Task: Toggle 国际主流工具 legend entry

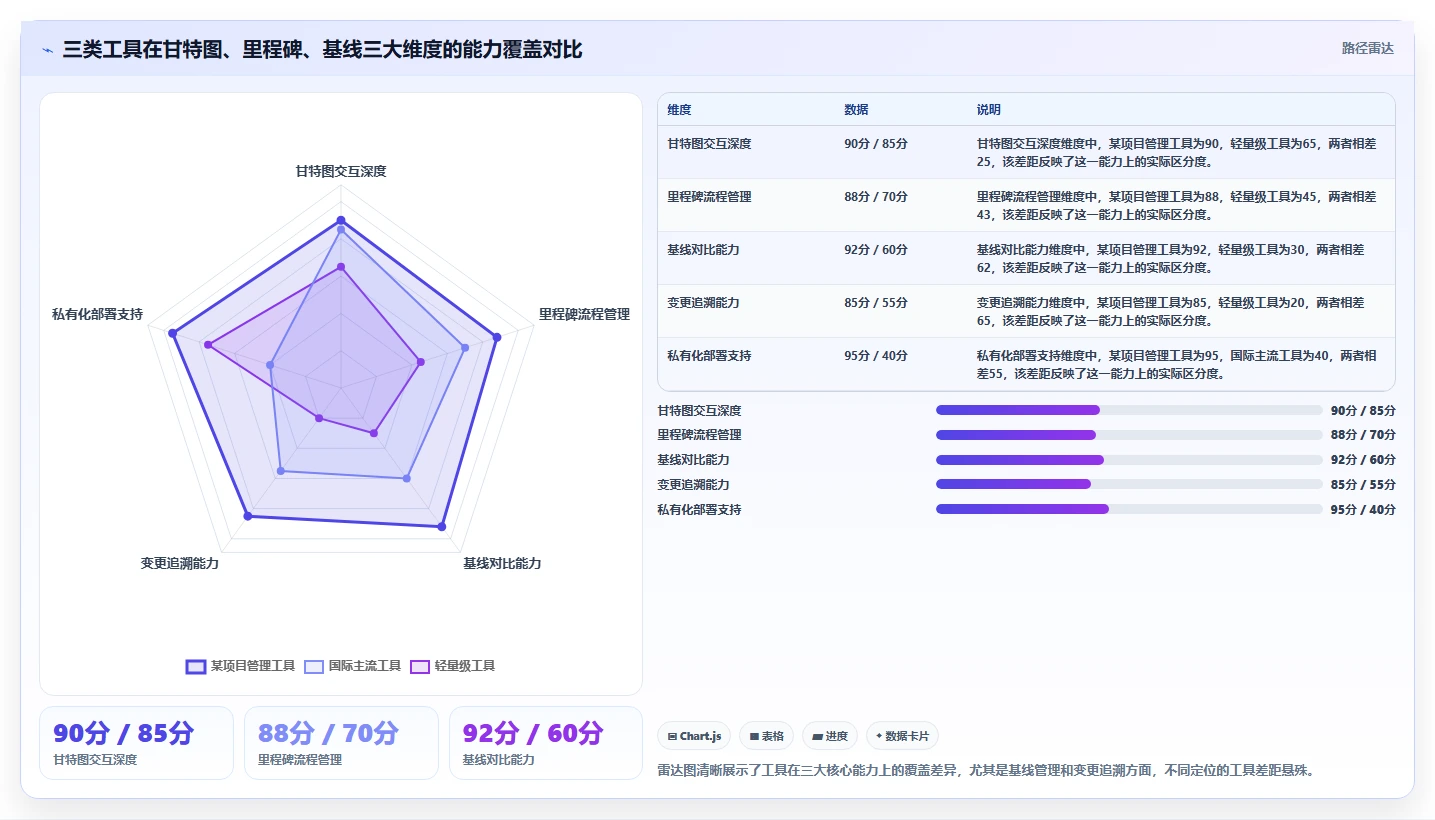Action: pos(353,666)
